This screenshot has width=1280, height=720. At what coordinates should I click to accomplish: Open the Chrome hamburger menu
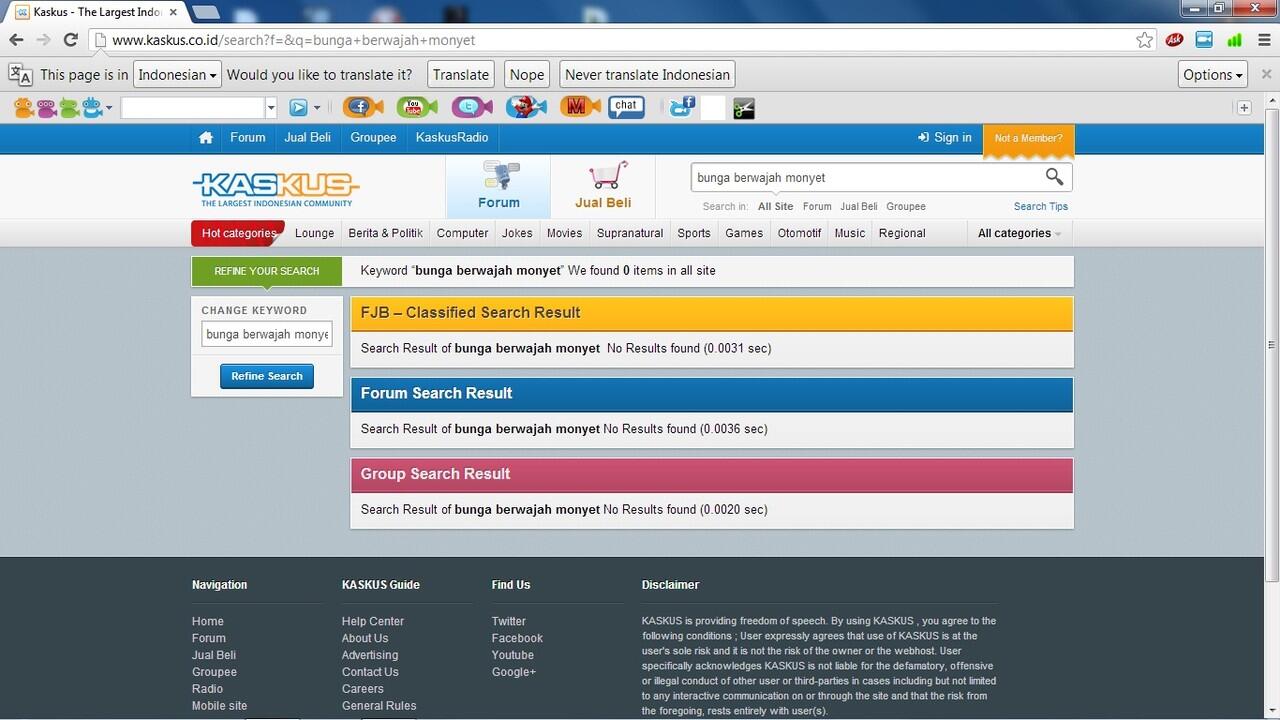[x=1263, y=40]
